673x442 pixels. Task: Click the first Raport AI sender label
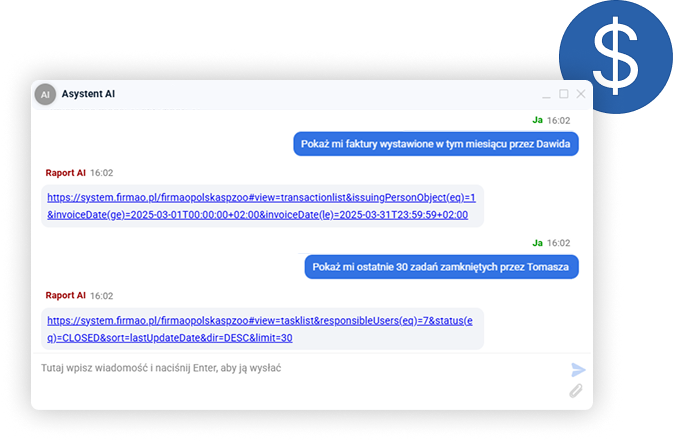click(66, 173)
